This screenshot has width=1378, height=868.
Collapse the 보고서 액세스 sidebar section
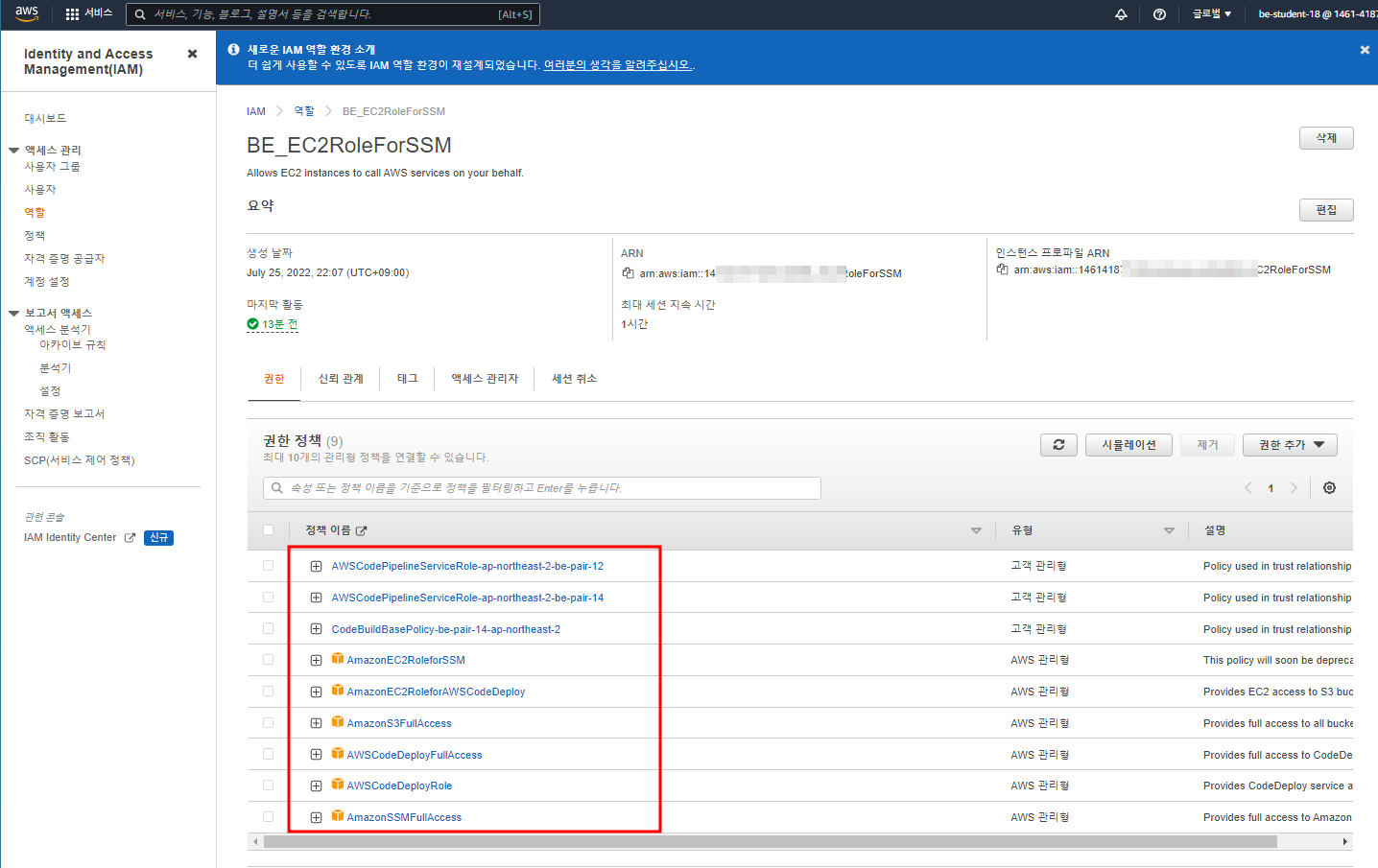pos(13,314)
